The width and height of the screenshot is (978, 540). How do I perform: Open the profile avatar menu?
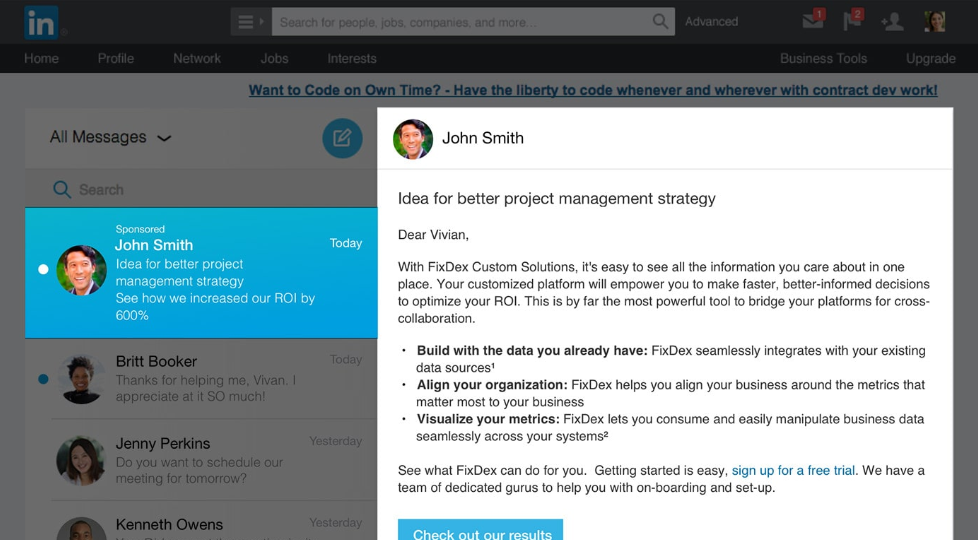[x=934, y=22]
